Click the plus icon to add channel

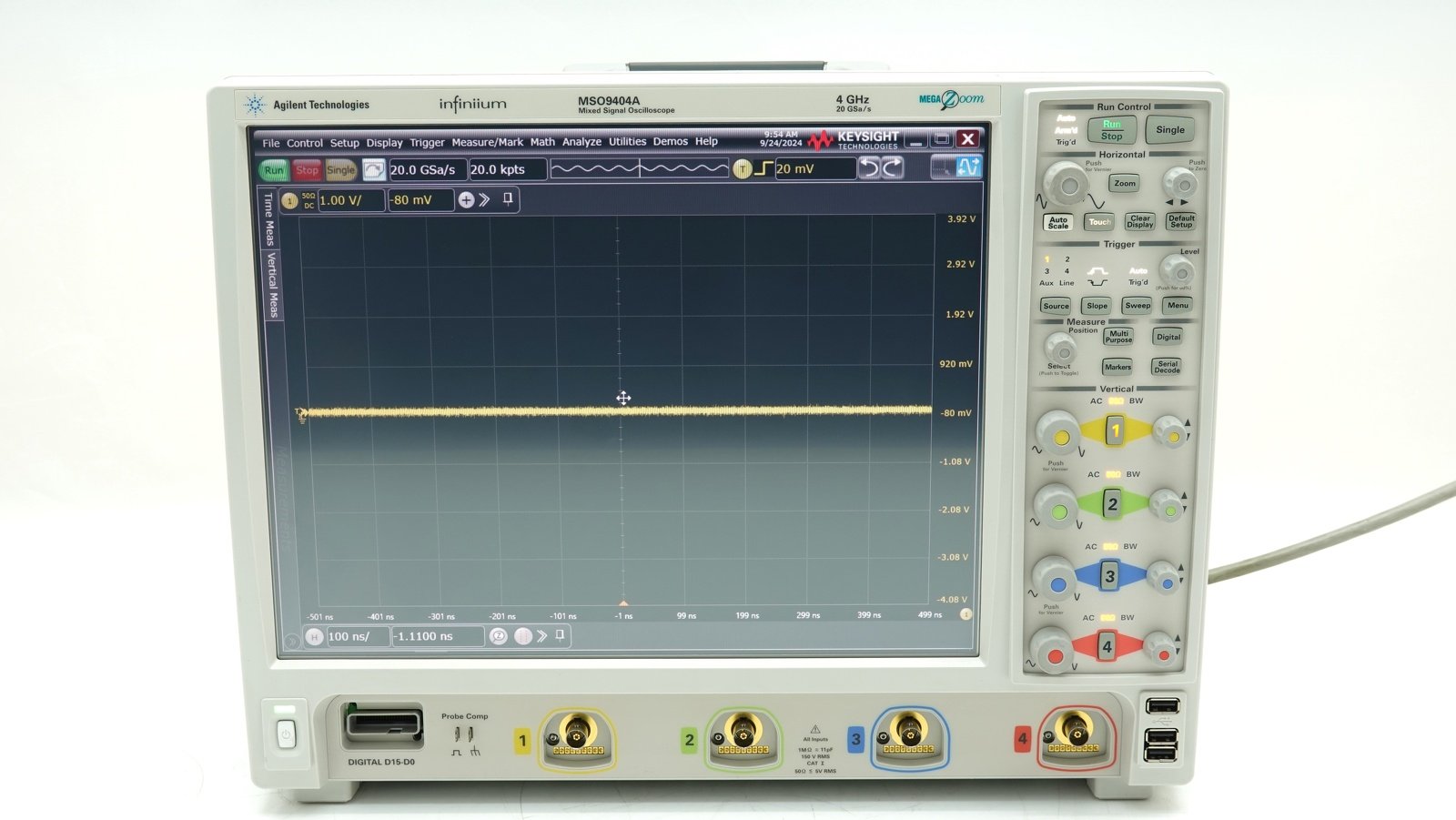466,200
